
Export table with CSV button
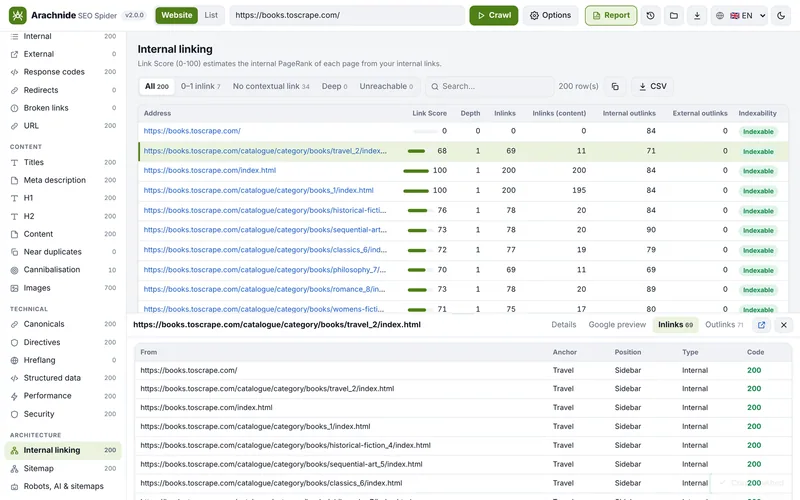[x=653, y=86]
